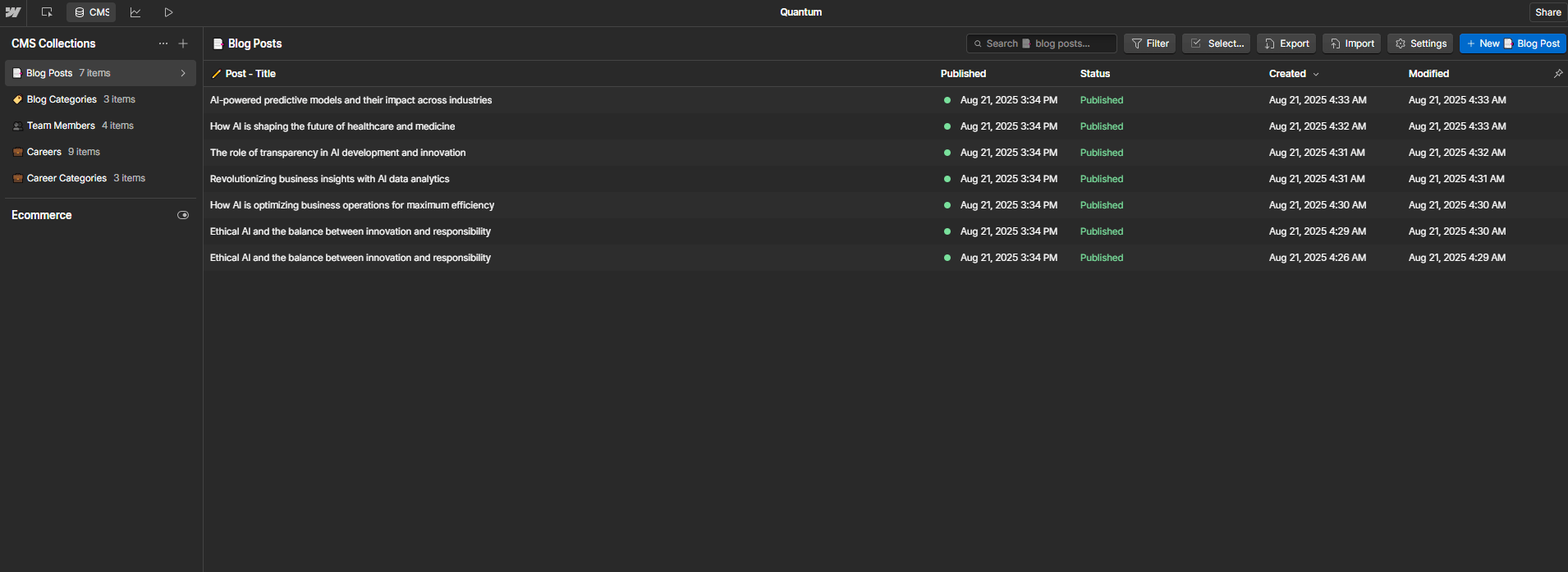Click the Export button

1286,43
